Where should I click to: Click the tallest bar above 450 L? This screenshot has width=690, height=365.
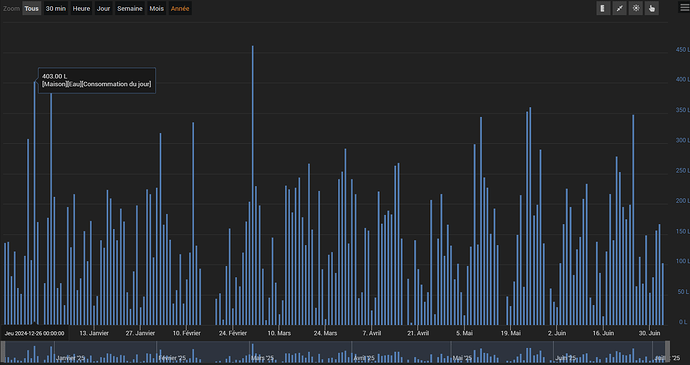pos(253,185)
